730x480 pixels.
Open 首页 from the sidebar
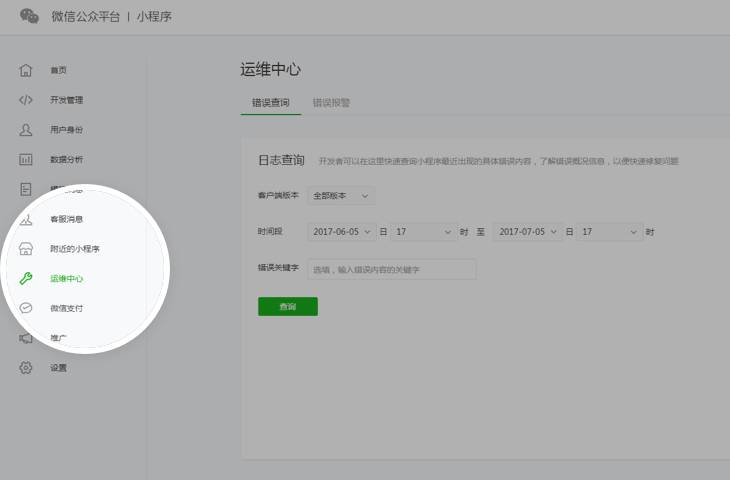click(58, 70)
